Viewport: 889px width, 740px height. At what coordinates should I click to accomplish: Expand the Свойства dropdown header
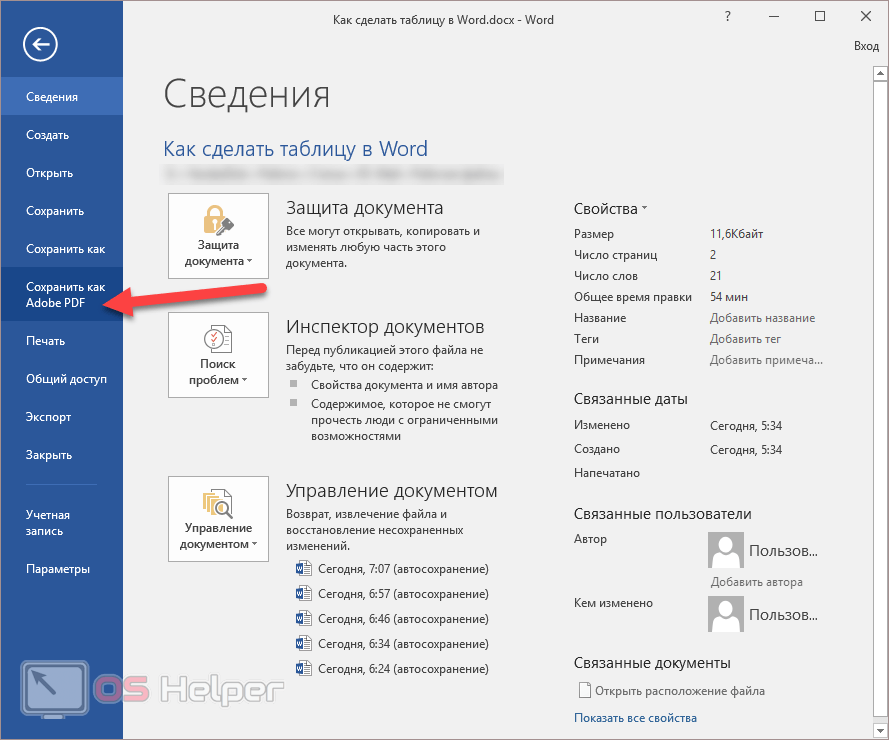coord(610,209)
